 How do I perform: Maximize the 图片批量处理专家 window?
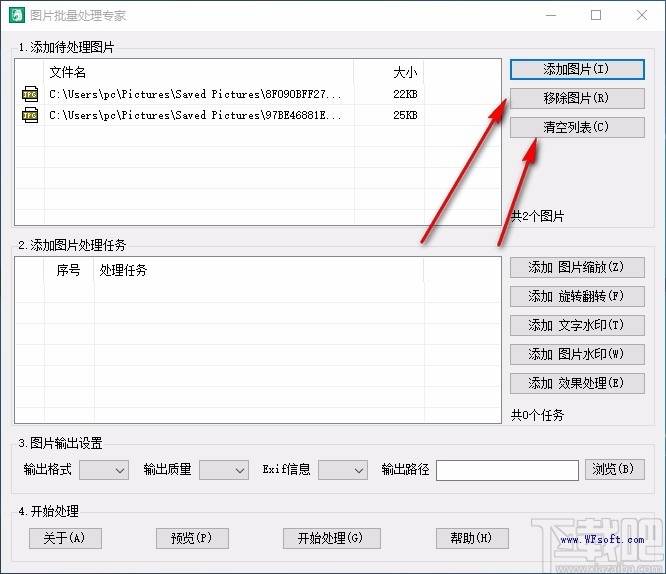[x=596, y=15]
